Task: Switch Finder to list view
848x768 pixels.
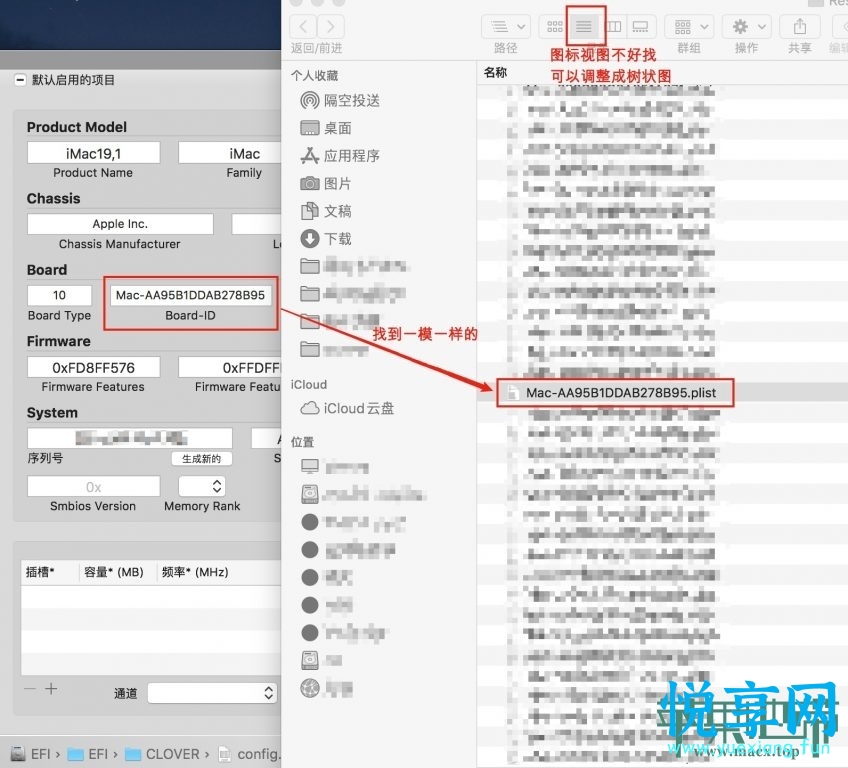Action: [x=584, y=27]
